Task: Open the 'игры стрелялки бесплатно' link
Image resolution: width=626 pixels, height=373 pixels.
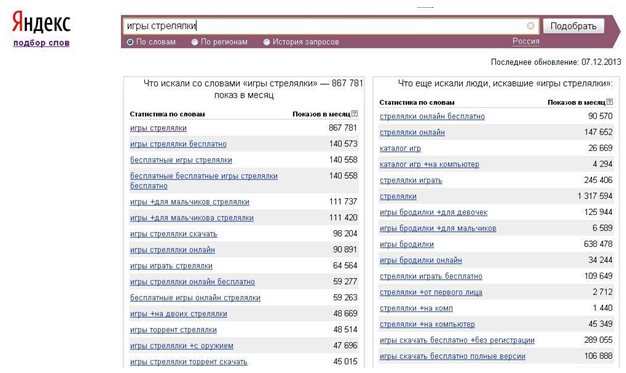Action: click(x=178, y=144)
